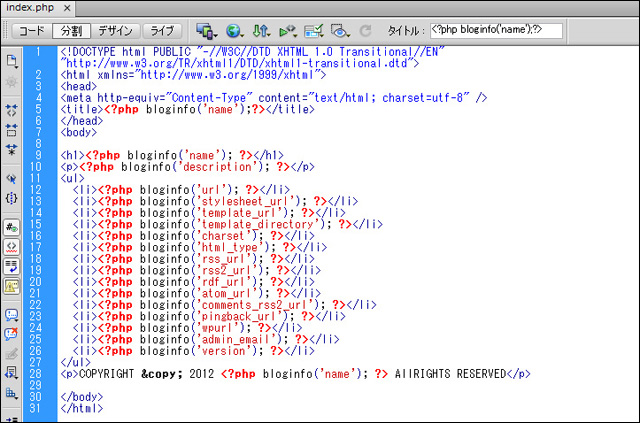Click line number 28 in gutter
640x423 pixels.
click(35, 374)
